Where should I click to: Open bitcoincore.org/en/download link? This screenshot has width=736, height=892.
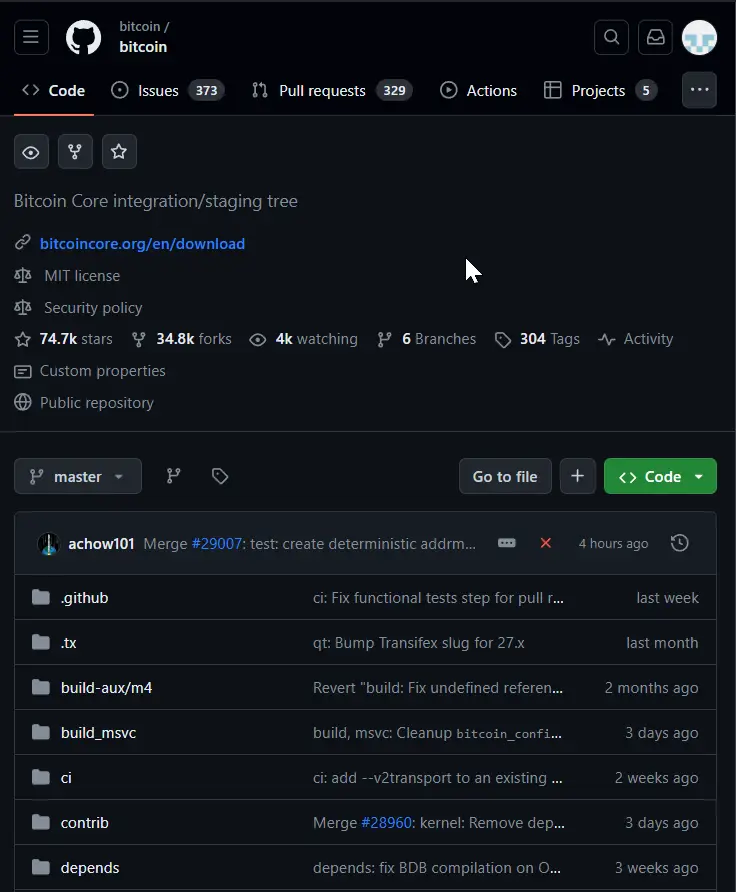142,243
